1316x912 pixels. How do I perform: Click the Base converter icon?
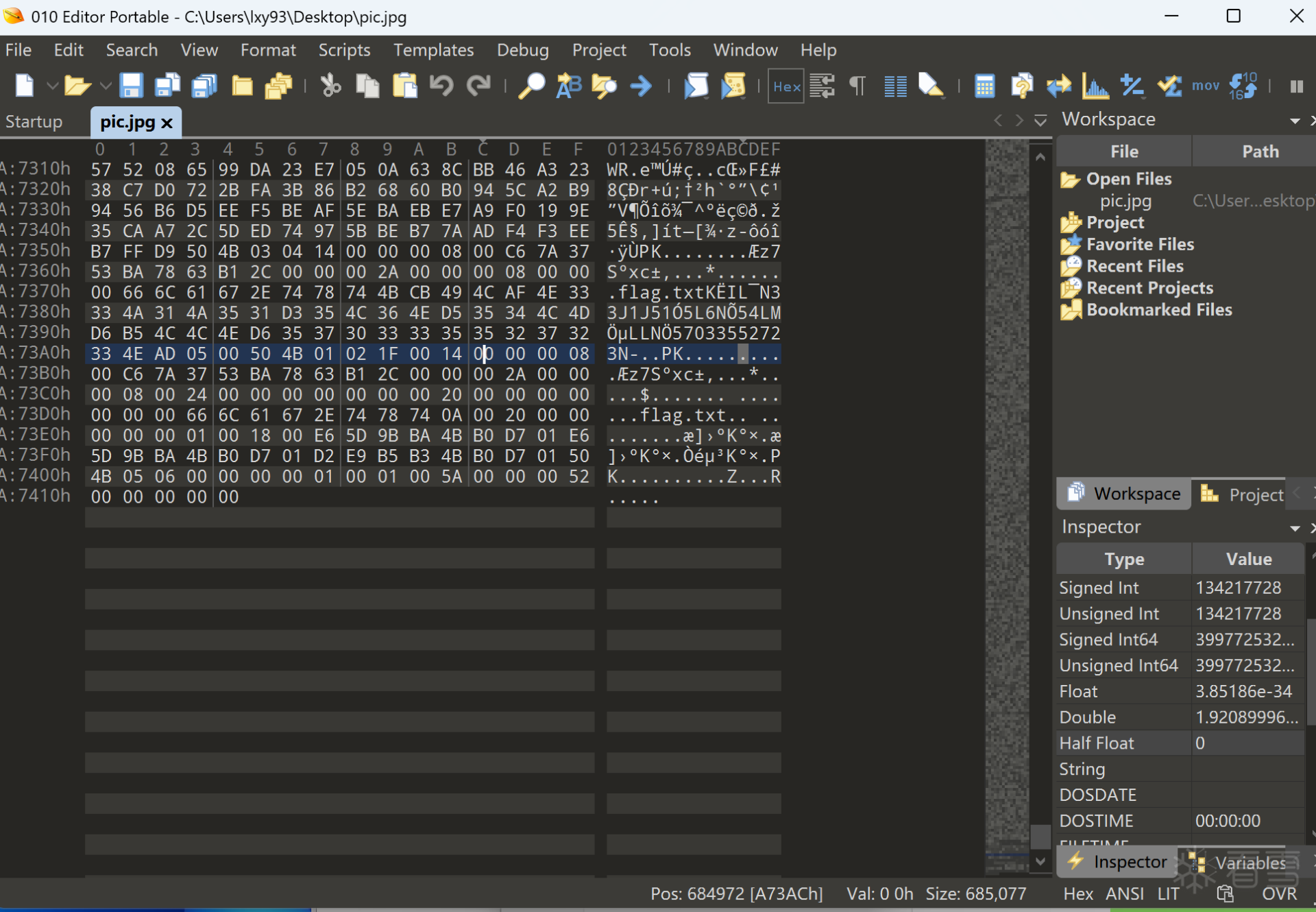pyautogui.click(x=1243, y=86)
